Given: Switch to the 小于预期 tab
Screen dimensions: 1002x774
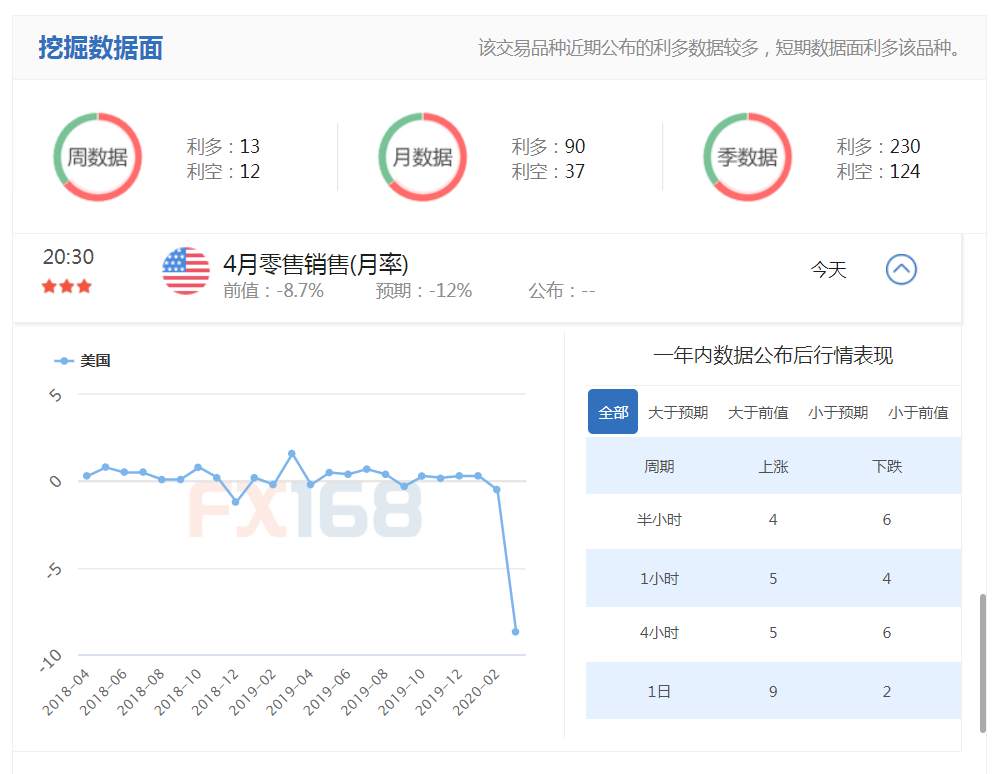Looking at the screenshot, I should coord(838,412).
